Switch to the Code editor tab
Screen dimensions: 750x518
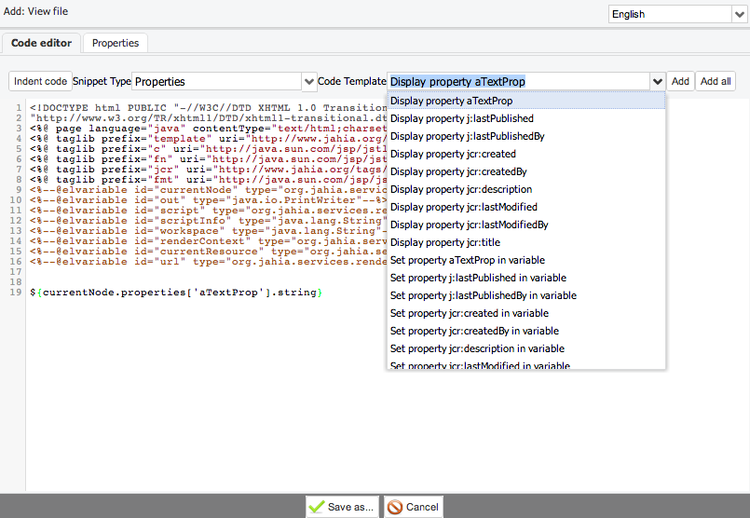point(42,43)
